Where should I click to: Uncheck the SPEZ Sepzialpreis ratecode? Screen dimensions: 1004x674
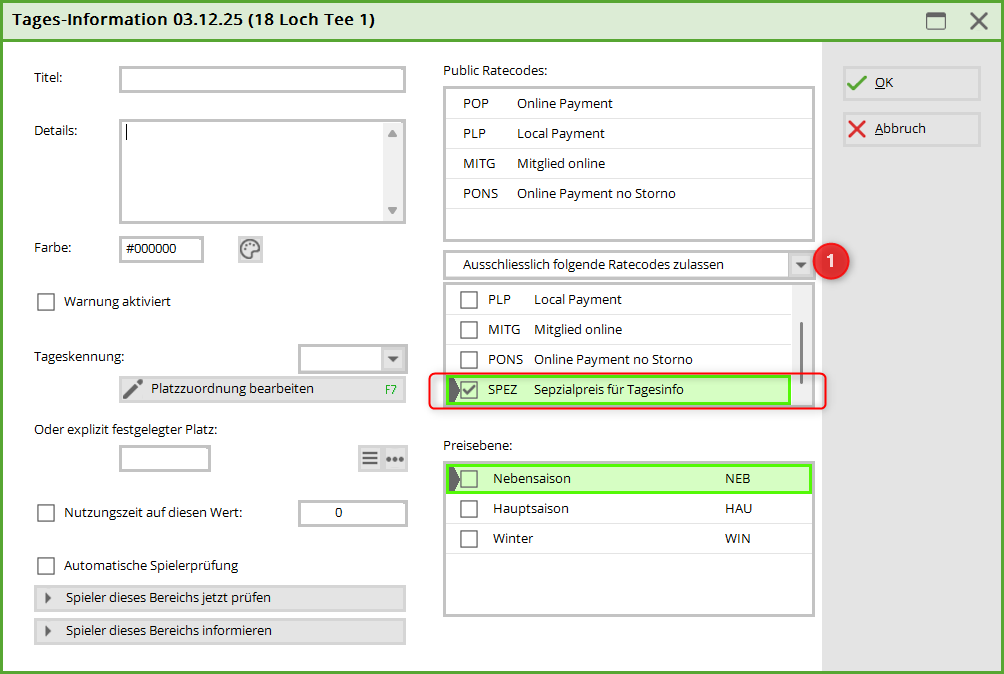469,389
